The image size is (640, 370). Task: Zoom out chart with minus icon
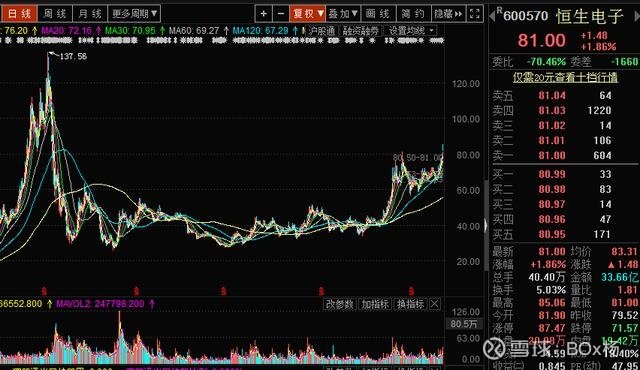point(281,14)
